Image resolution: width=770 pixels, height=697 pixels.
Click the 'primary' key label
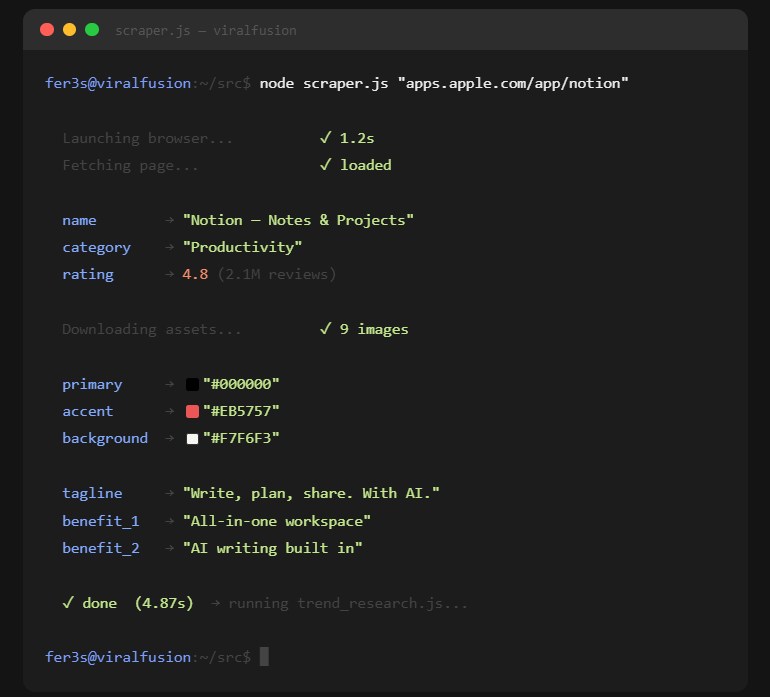coord(92,385)
